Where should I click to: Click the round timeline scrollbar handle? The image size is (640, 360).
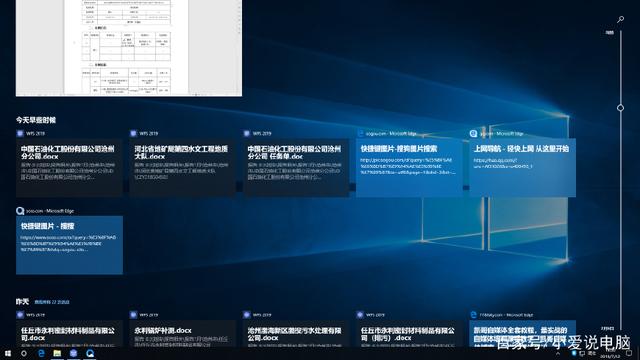point(620,108)
